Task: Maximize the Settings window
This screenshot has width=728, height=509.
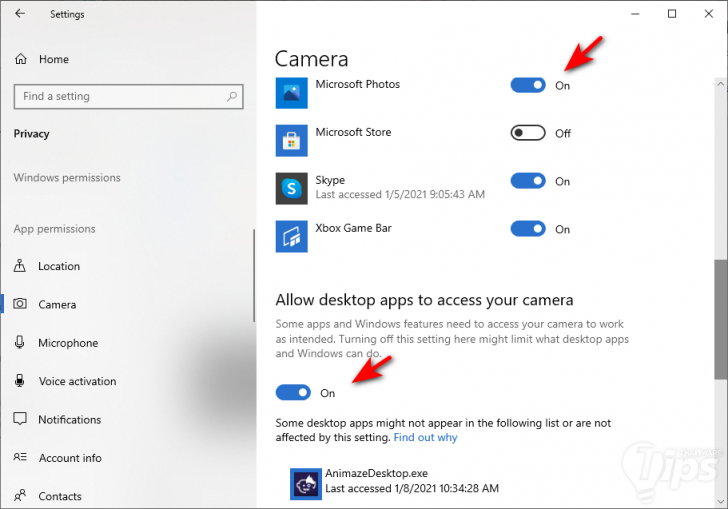Action: coord(672,14)
